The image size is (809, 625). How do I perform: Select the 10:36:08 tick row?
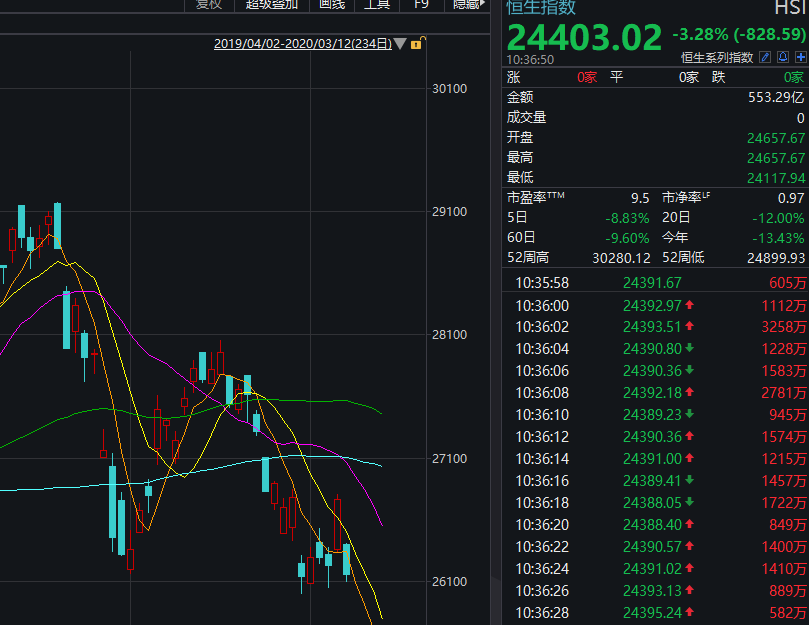[655, 393]
